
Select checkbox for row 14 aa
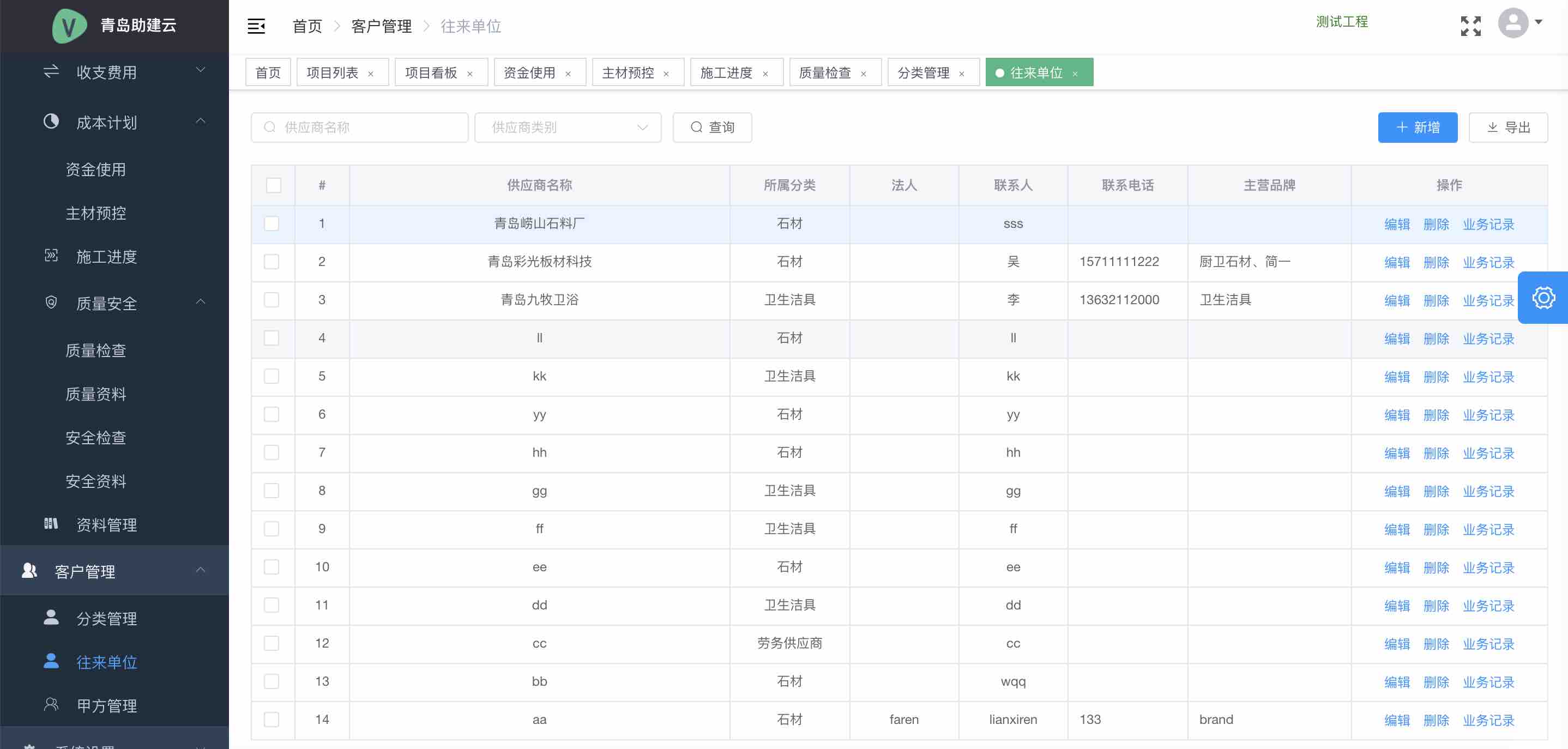pyautogui.click(x=272, y=719)
